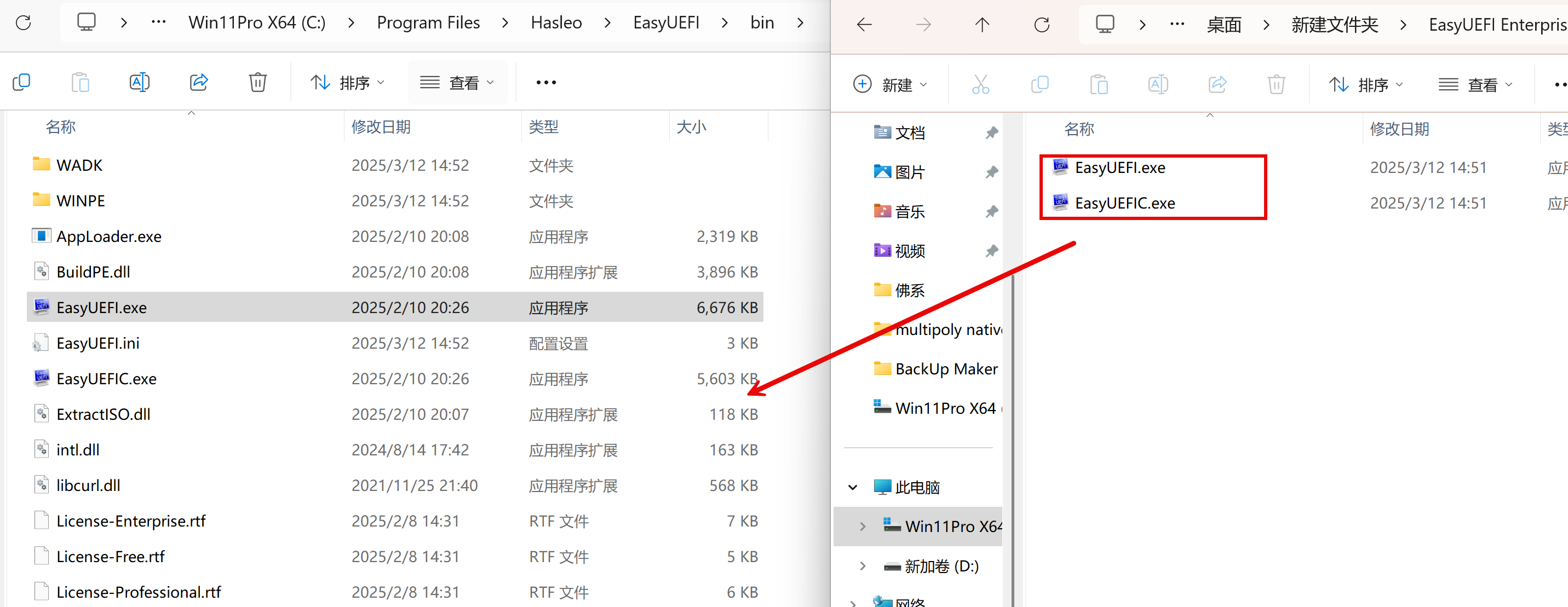Select EasyUEFI.exe in the right window
Image resolution: width=1568 pixels, height=607 pixels.
[x=1119, y=168]
